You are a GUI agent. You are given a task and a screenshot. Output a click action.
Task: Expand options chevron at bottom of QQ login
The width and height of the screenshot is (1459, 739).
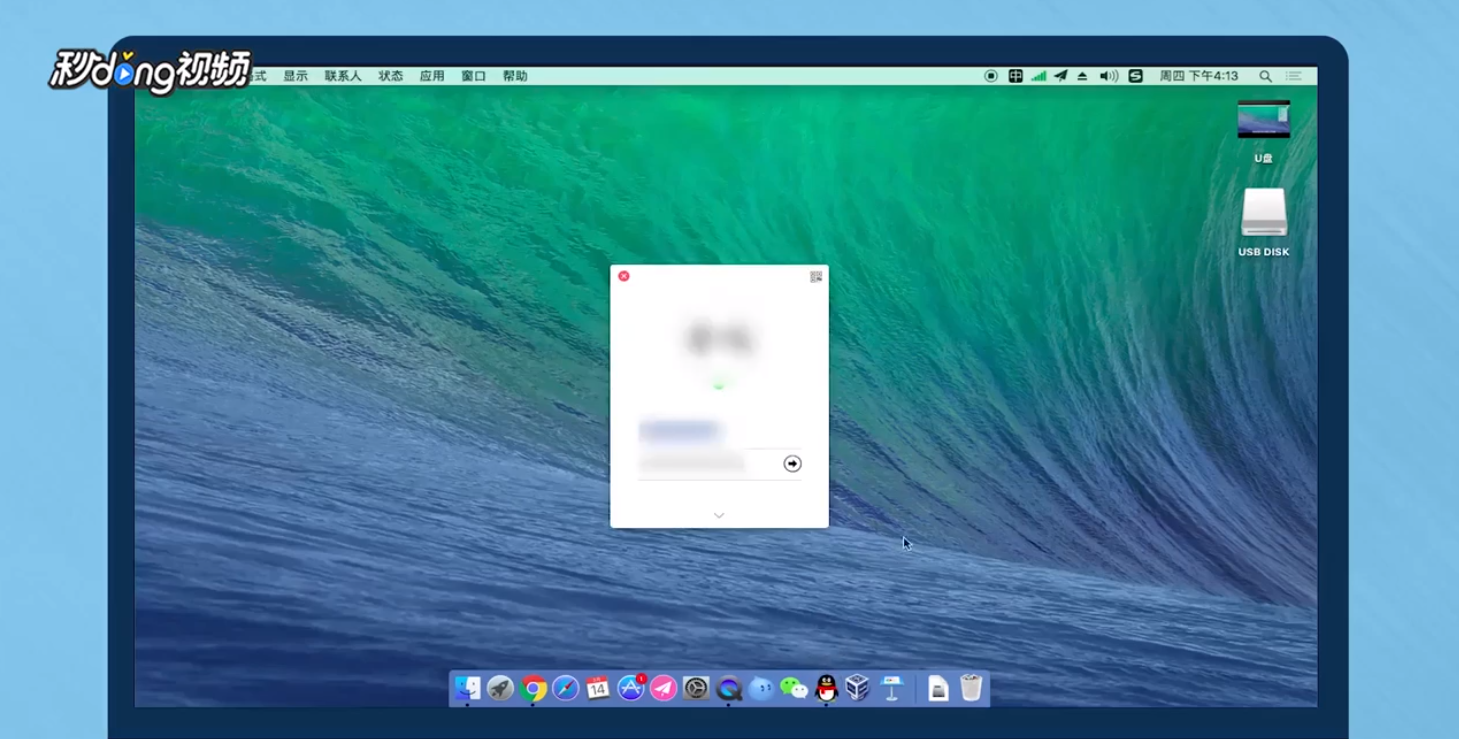719,515
